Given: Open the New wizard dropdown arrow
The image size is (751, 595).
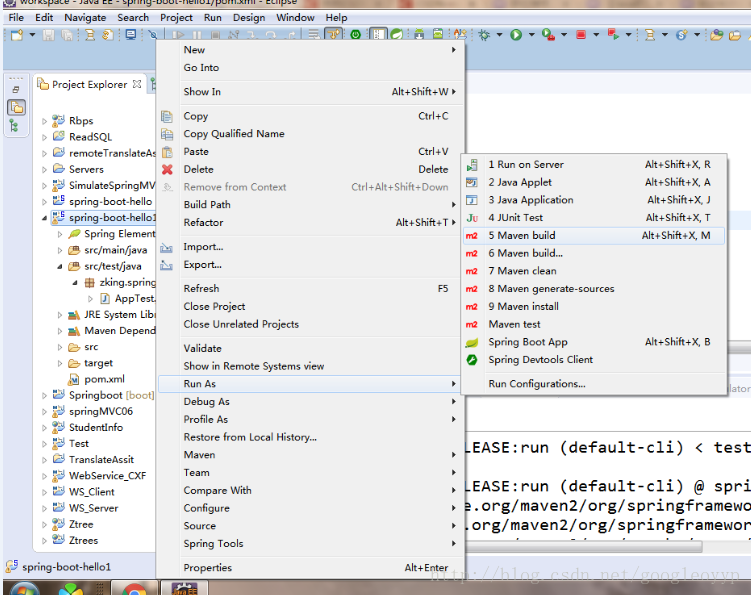Looking at the screenshot, I should tap(32, 35).
